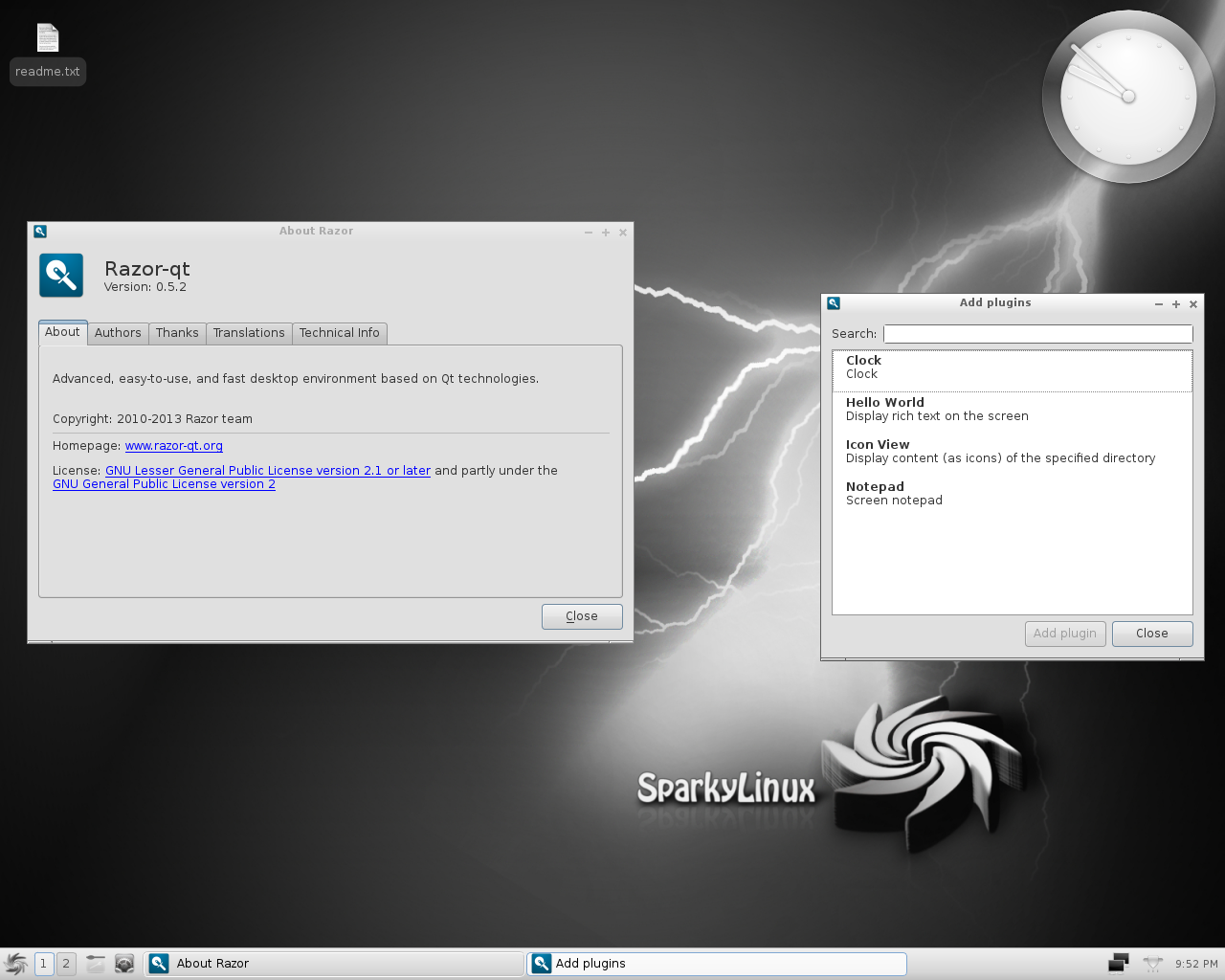Maximize the About Razor window

click(606, 233)
